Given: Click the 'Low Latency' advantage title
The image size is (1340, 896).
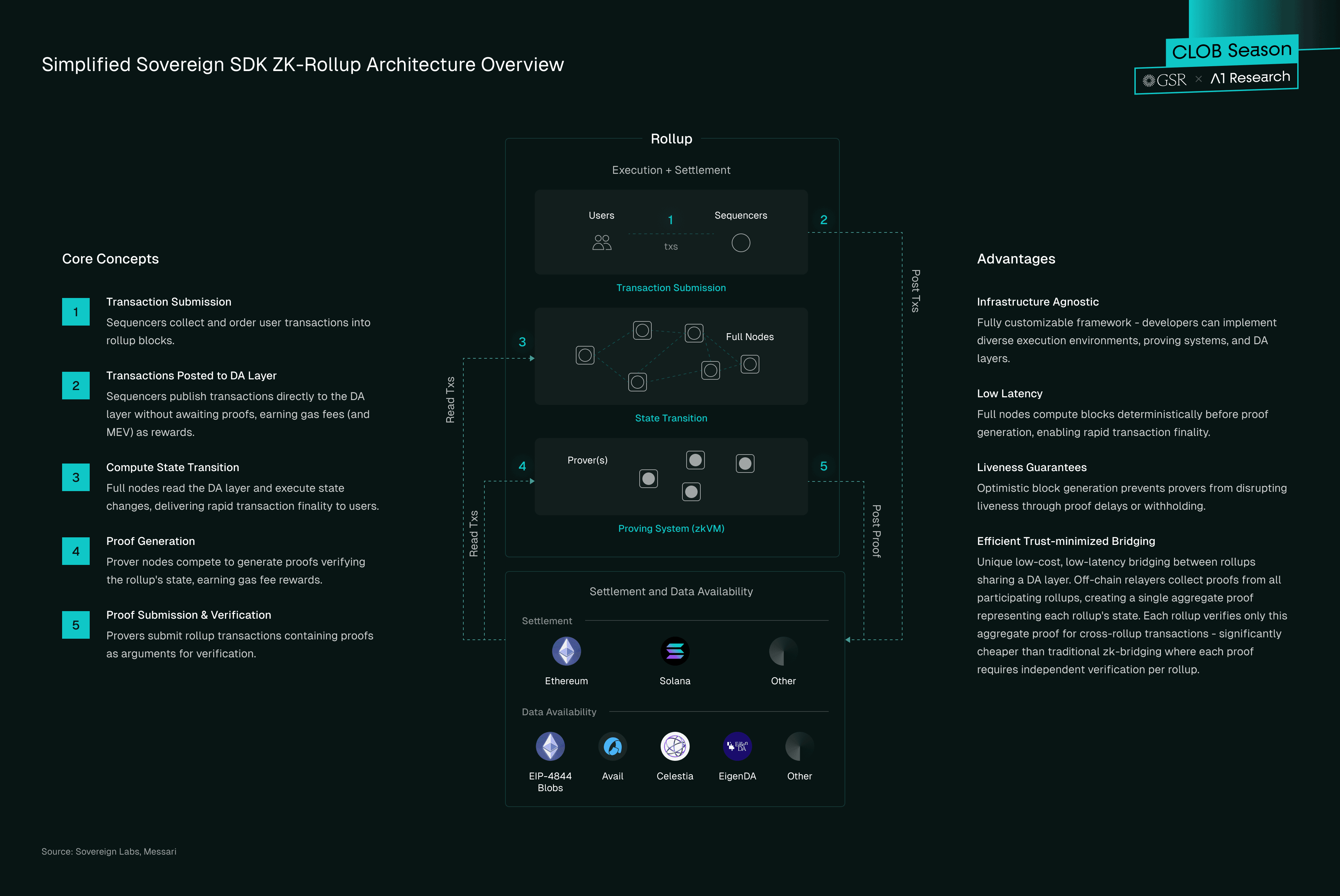Looking at the screenshot, I should coord(1009,394).
